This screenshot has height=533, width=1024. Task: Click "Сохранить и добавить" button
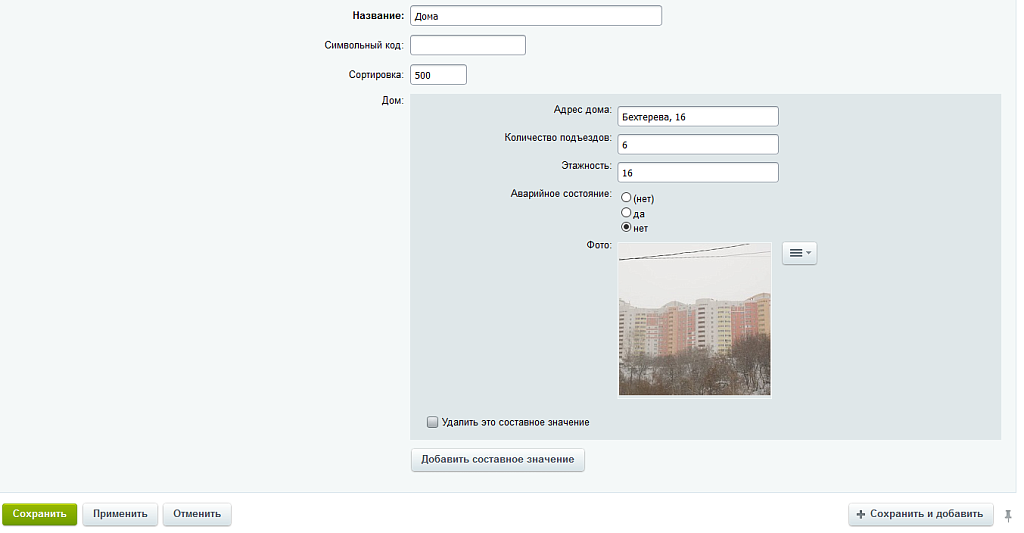(x=920, y=514)
